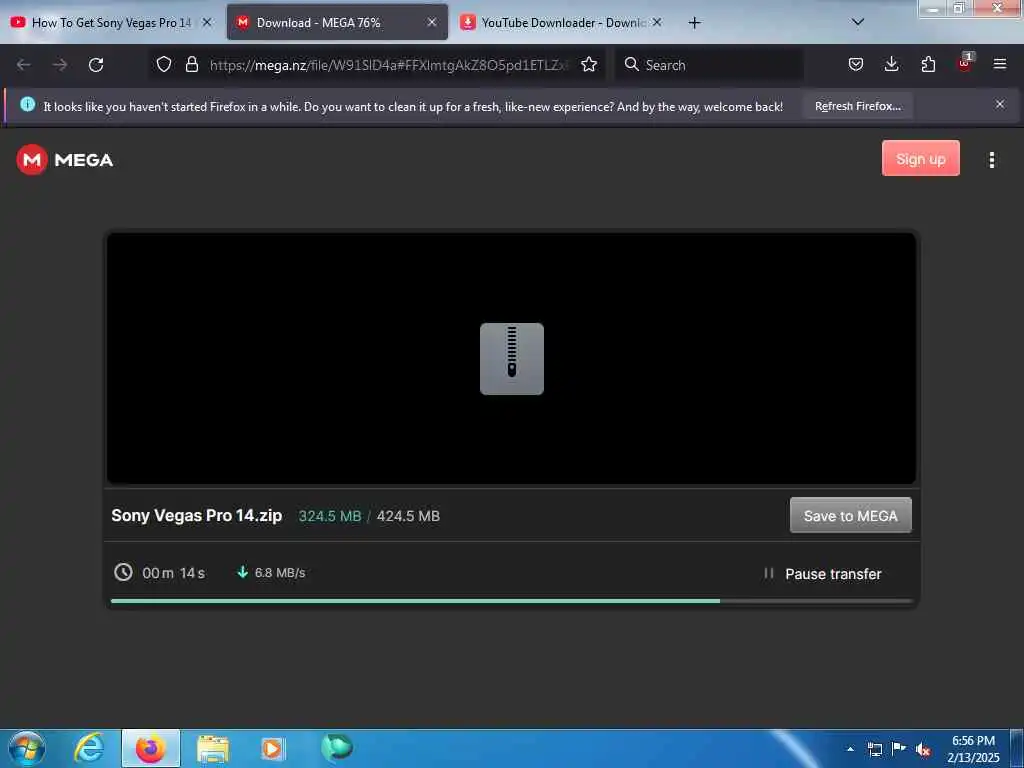The image size is (1024, 768).
Task: Click the Pause transfer label
Action: click(x=833, y=574)
